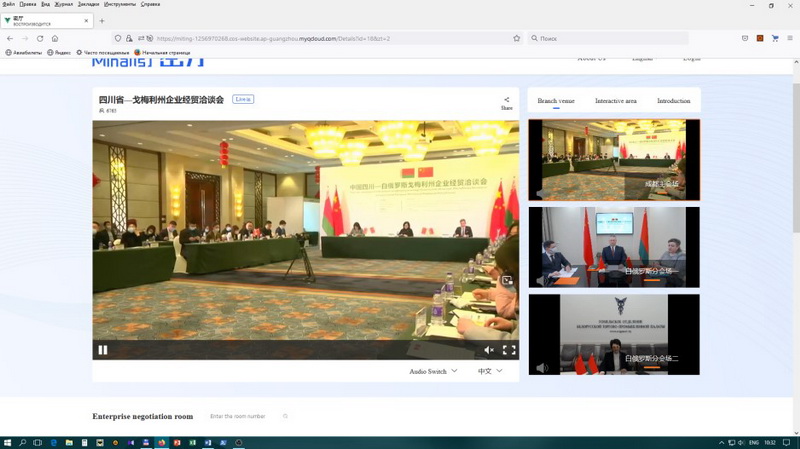800x449 pixels.
Task: Open PowerPoint from the taskbar
Action: [x=177, y=442]
